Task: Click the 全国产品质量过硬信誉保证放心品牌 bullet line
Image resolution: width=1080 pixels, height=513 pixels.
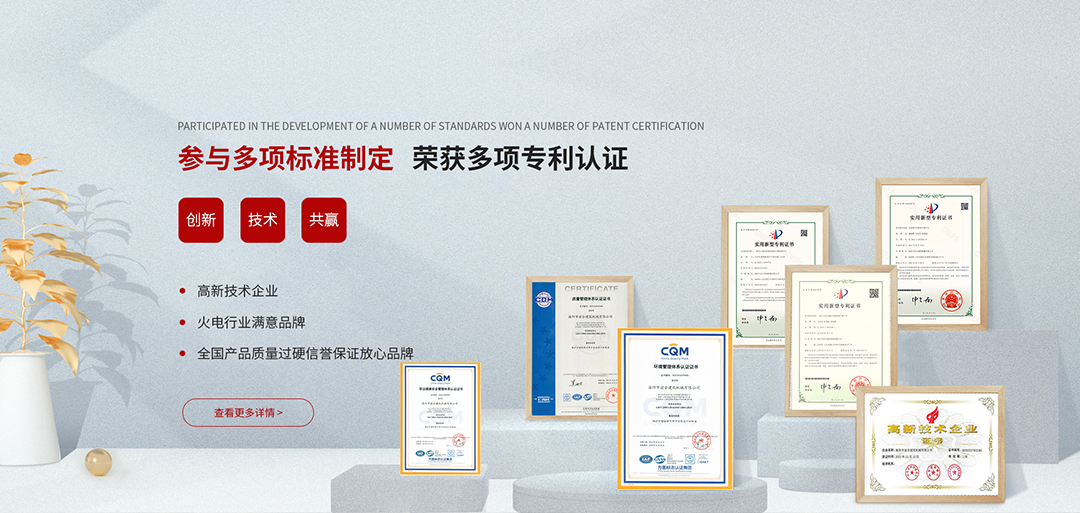Action: coord(305,353)
